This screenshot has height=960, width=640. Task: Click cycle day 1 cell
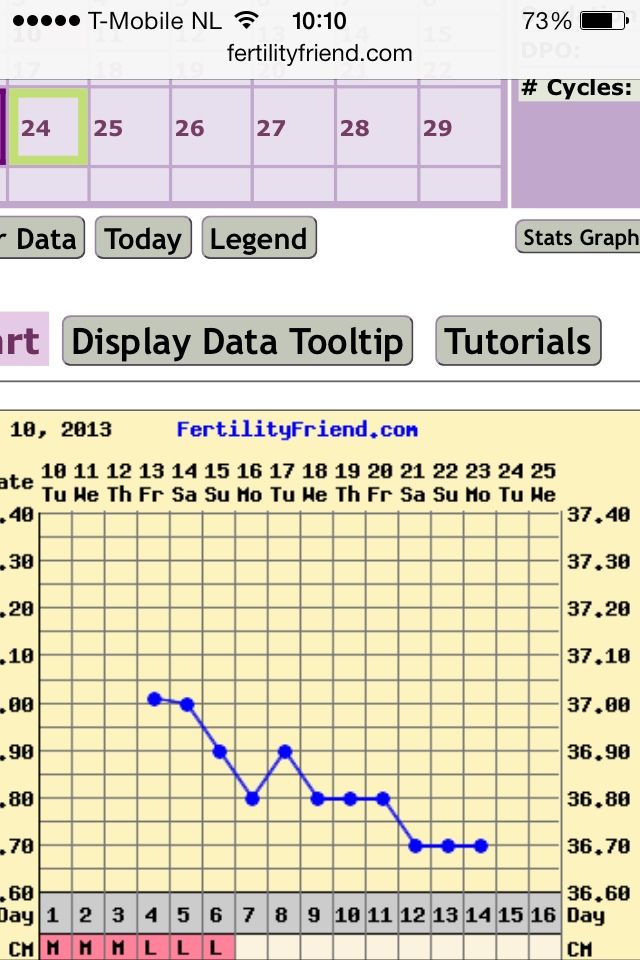coord(55,915)
